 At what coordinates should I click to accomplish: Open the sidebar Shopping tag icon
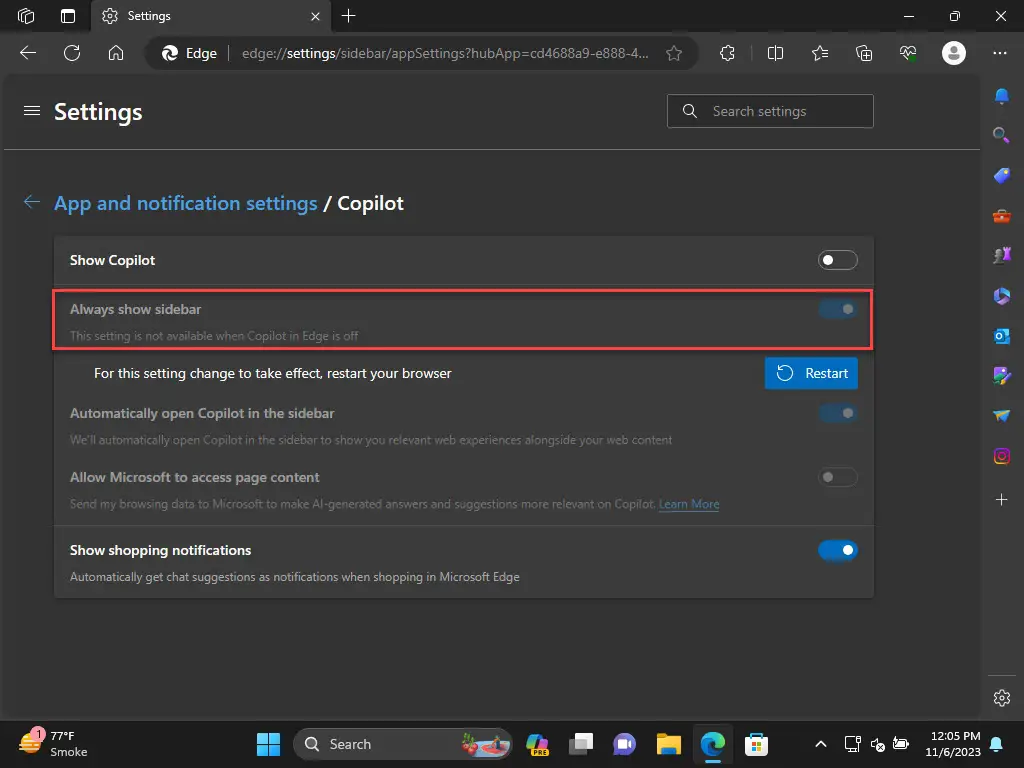(1001, 175)
